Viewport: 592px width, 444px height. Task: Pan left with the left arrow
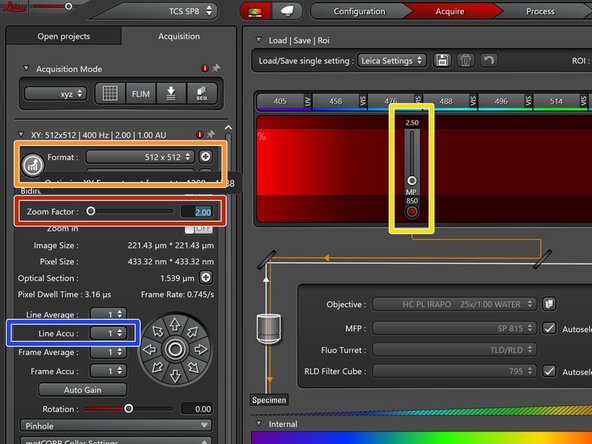point(150,350)
